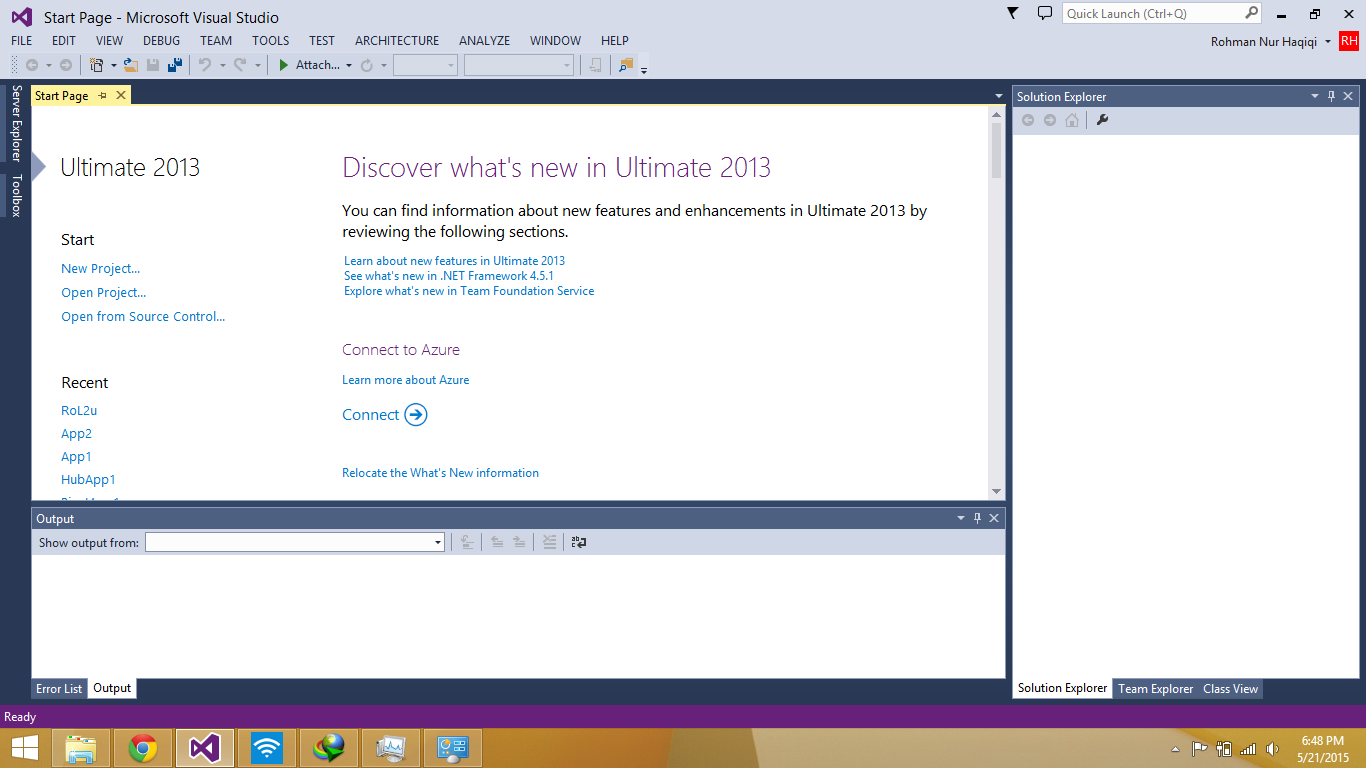Close the Start Page tab
The height and width of the screenshot is (768, 1366).
pos(121,96)
